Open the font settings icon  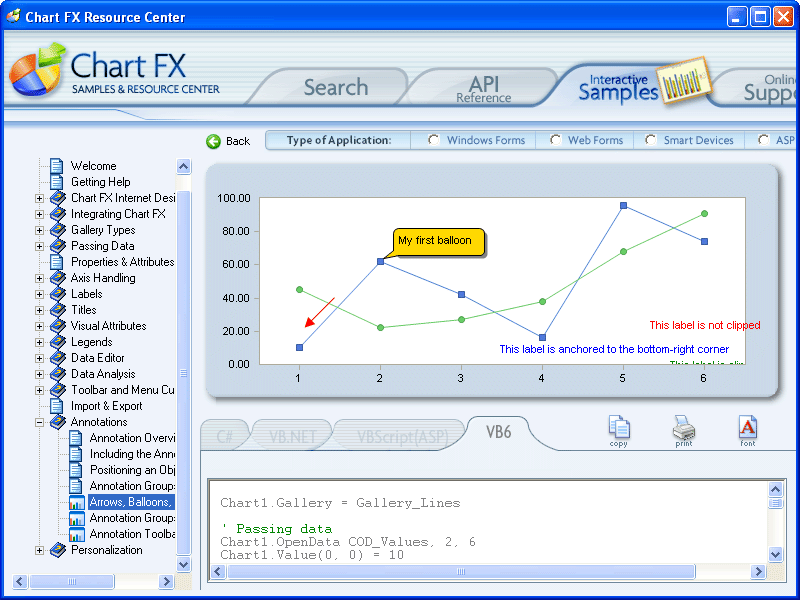(747, 427)
